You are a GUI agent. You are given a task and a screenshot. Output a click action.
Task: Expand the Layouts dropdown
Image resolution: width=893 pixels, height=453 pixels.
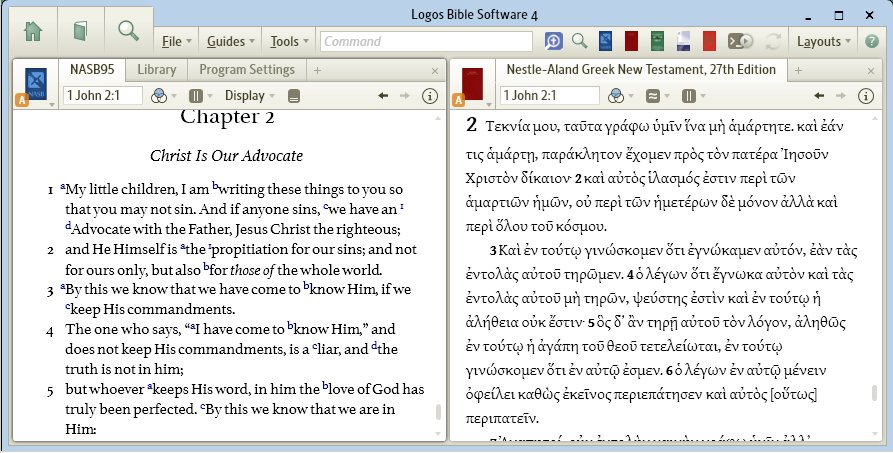point(824,42)
